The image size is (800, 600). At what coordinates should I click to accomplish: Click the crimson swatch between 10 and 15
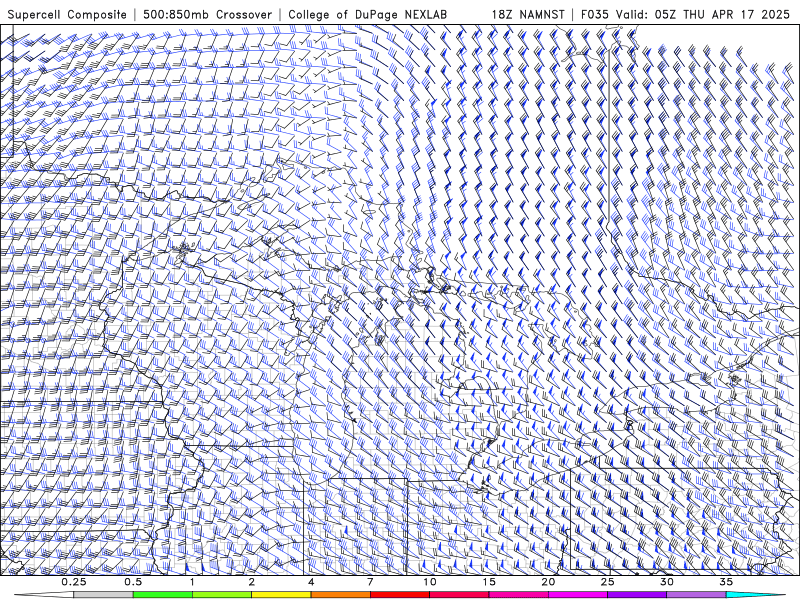click(459, 595)
